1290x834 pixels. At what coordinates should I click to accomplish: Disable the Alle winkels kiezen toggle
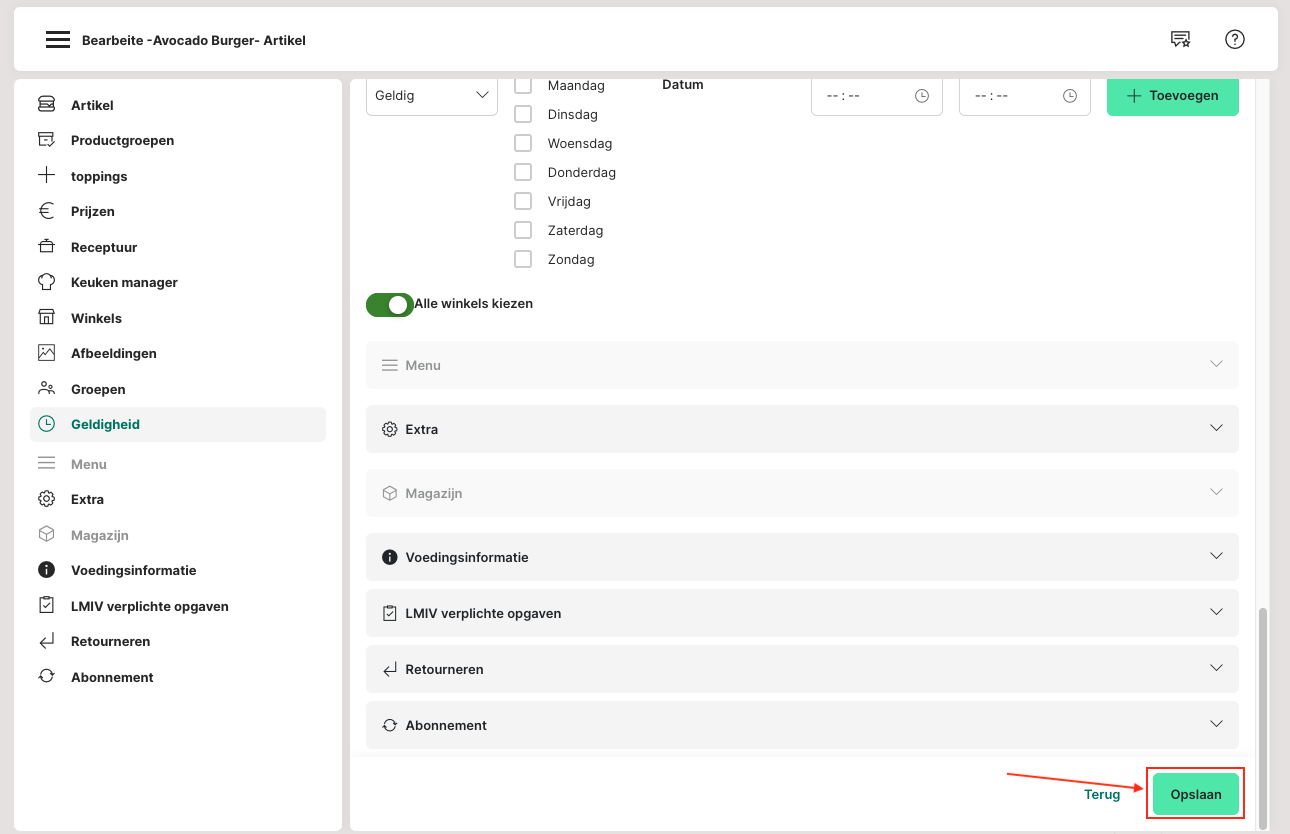[x=390, y=304]
